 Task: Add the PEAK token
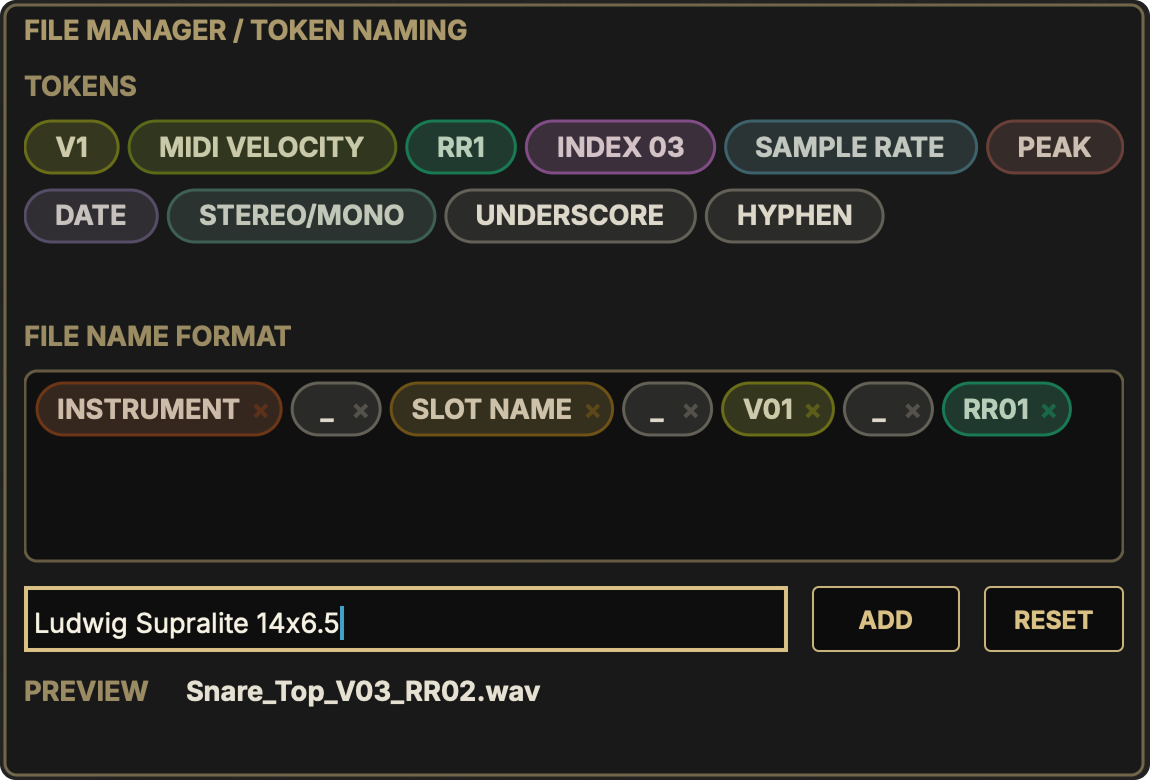coord(1055,147)
